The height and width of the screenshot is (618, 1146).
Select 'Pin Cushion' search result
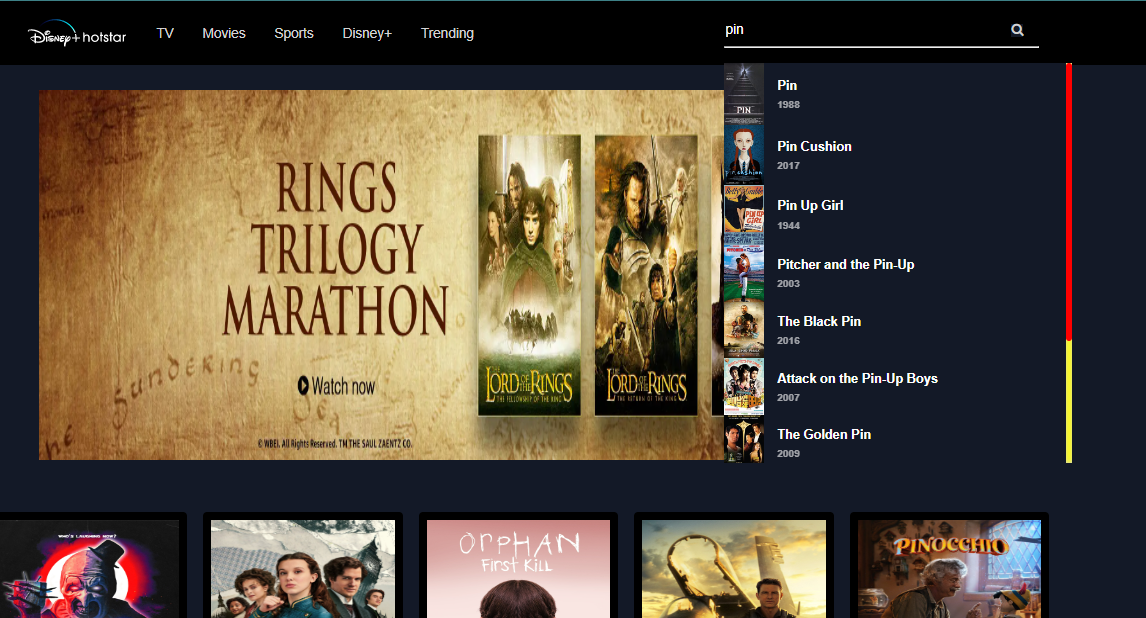point(895,154)
